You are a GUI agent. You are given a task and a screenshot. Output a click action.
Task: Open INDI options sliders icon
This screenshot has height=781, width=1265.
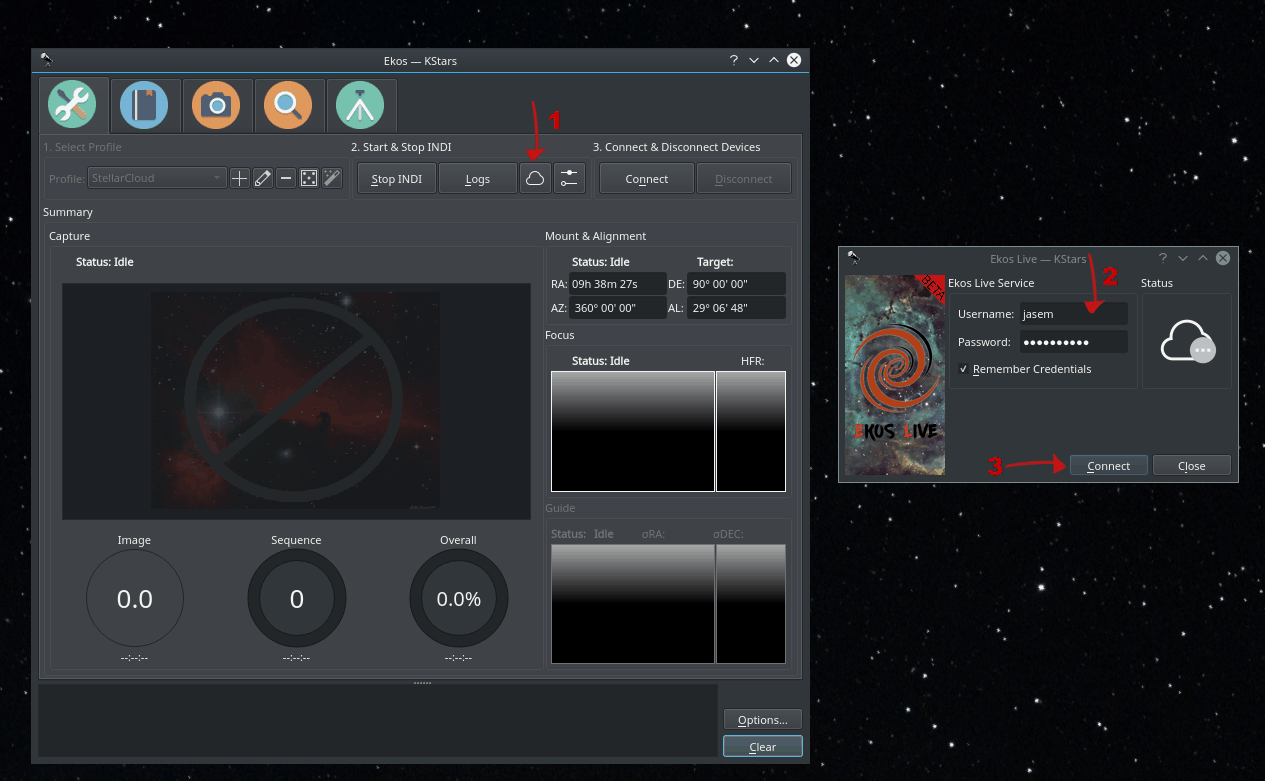pos(569,179)
